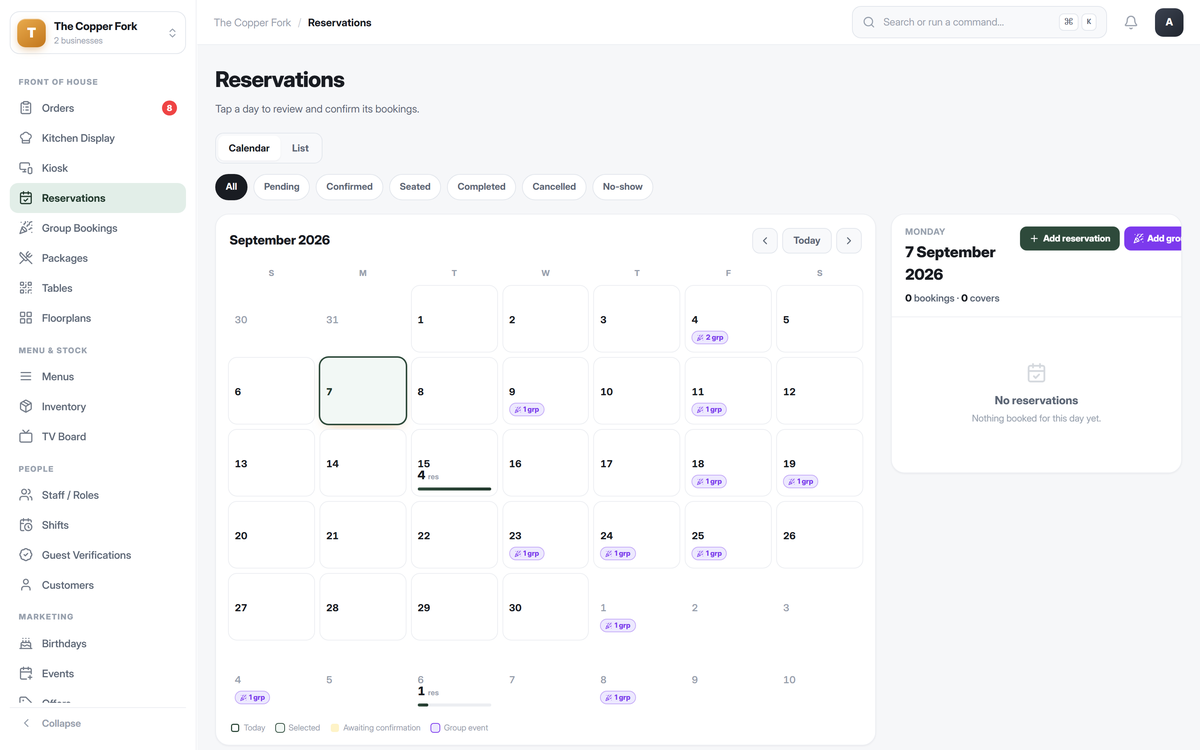Click Group event legend swatch

point(435,728)
